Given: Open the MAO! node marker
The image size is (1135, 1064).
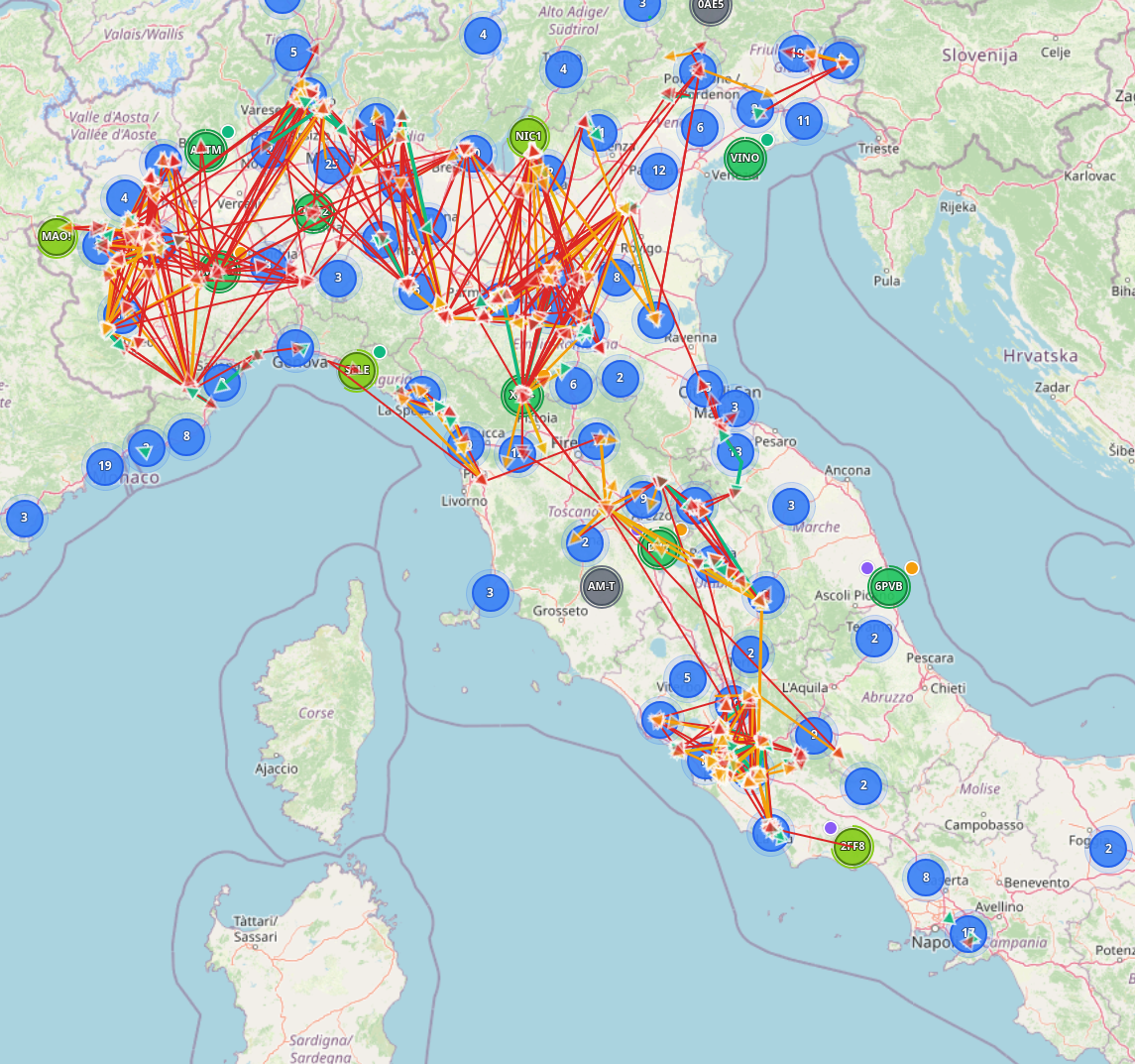Looking at the screenshot, I should click(x=57, y=236).
